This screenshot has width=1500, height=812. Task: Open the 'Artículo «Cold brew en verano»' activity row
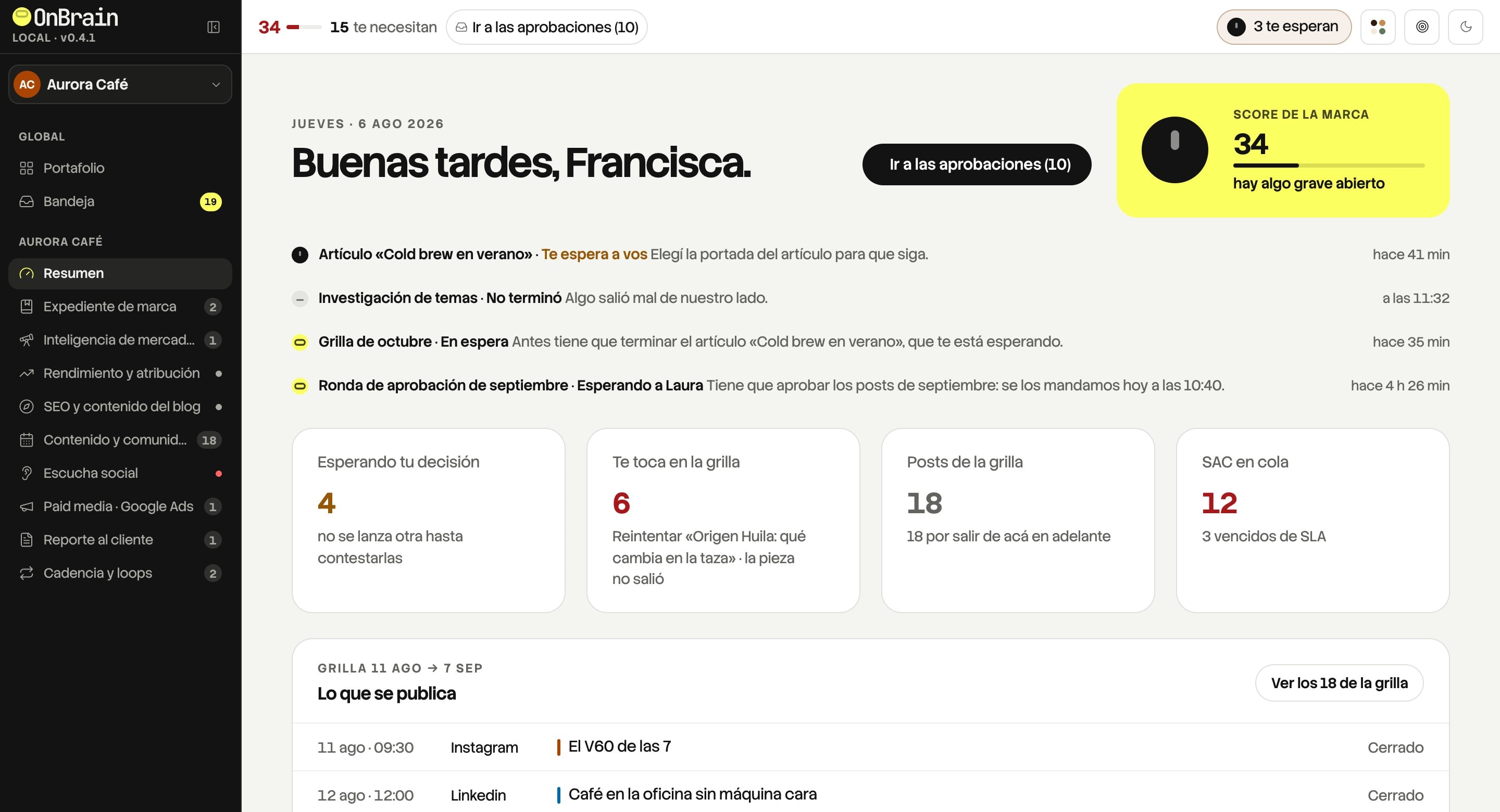870,255
